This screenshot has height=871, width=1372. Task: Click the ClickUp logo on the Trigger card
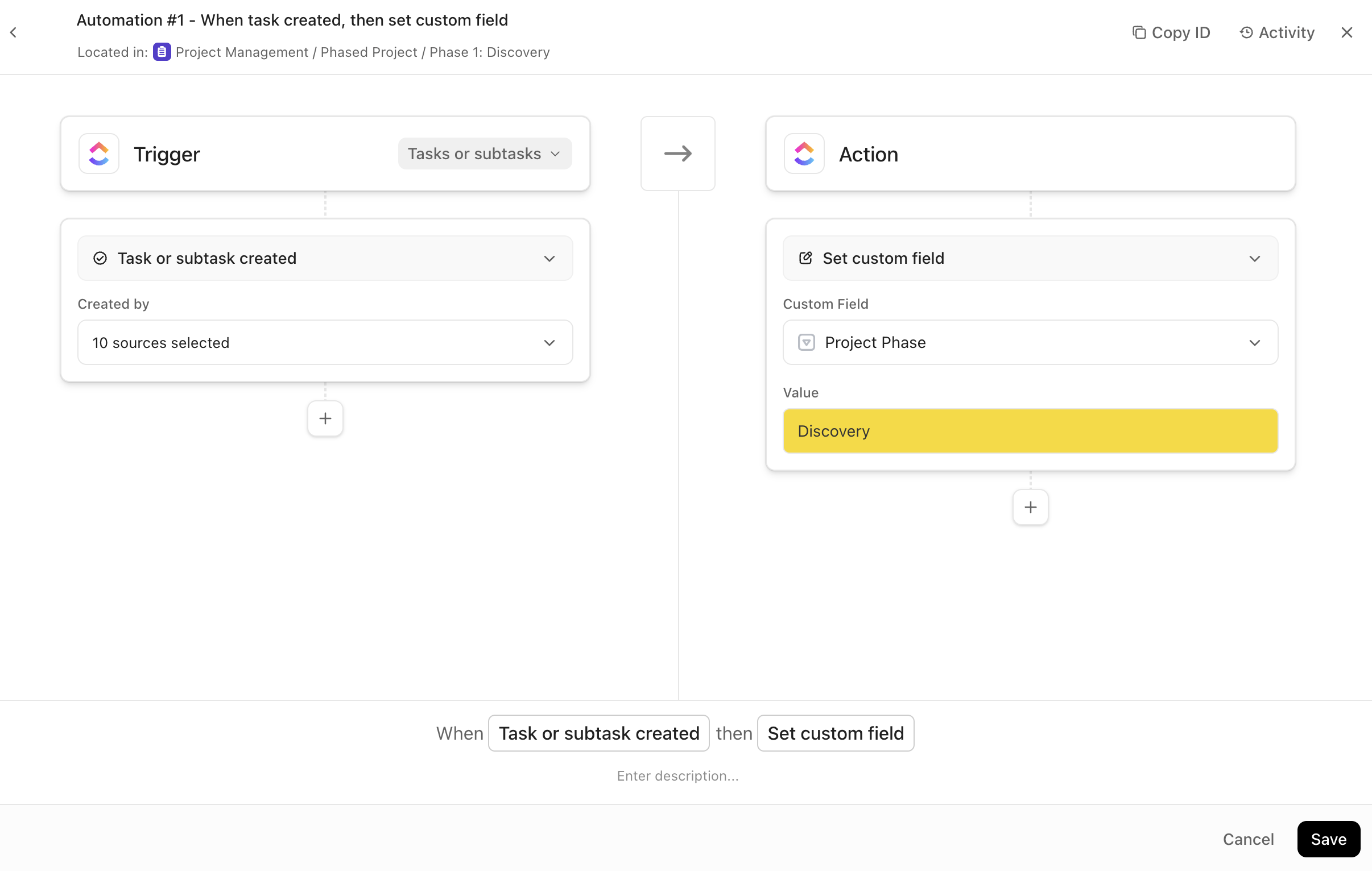(x=98, y=154)
